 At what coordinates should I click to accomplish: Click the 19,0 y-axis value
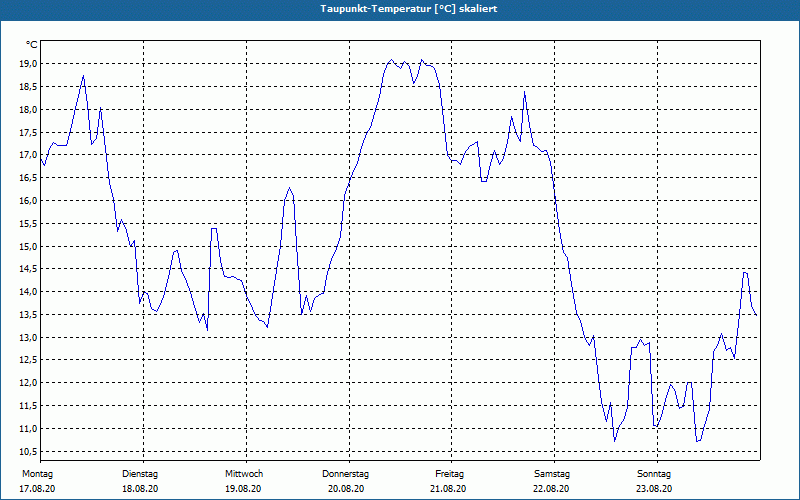pyautogui.click(x=29, y=64)
